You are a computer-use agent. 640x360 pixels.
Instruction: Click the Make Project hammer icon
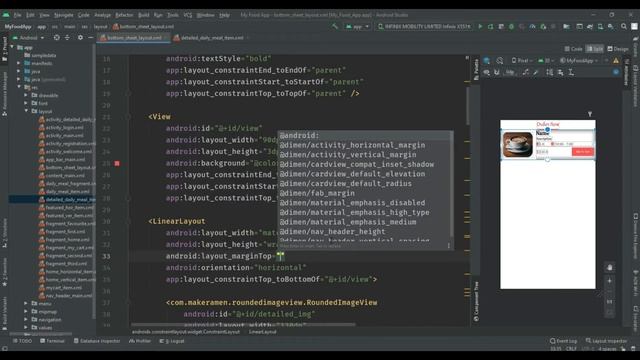click(x=335, y=27)
